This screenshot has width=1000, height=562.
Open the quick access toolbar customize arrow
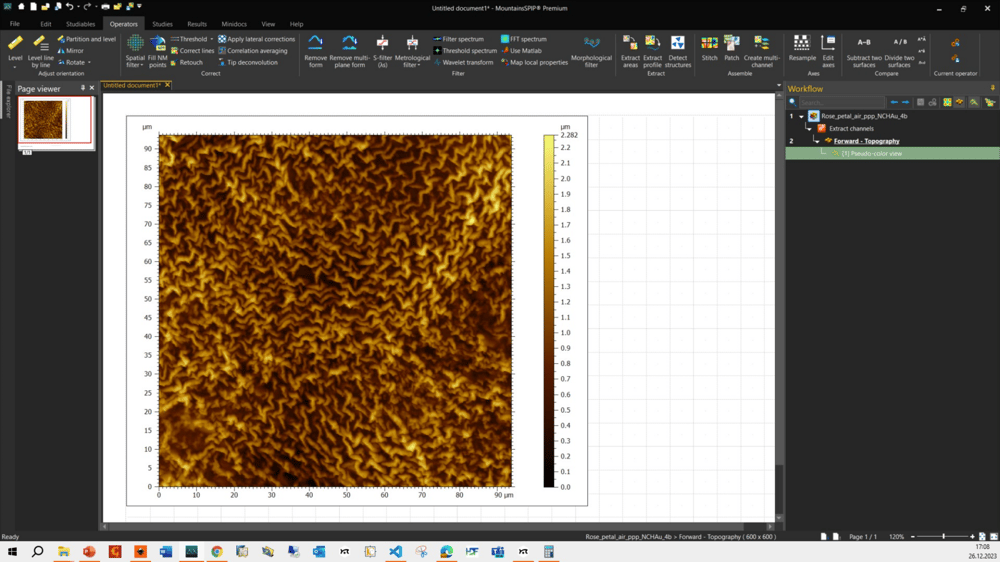pos(140,6)
